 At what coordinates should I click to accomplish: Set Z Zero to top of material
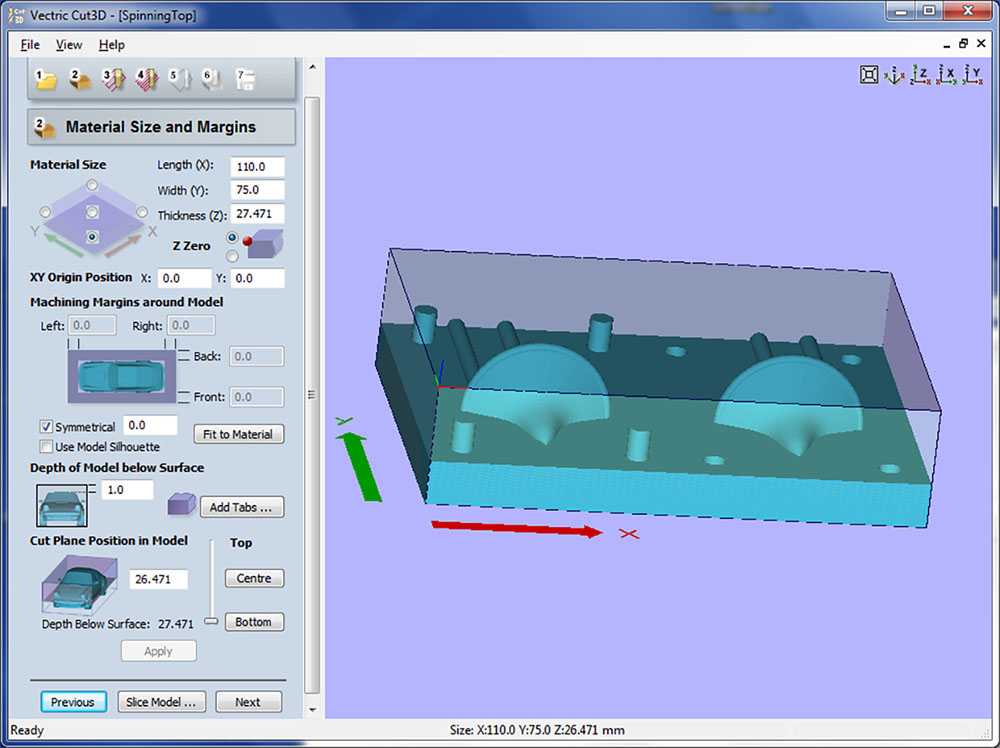pyautogui.click(x=232, y=237)
